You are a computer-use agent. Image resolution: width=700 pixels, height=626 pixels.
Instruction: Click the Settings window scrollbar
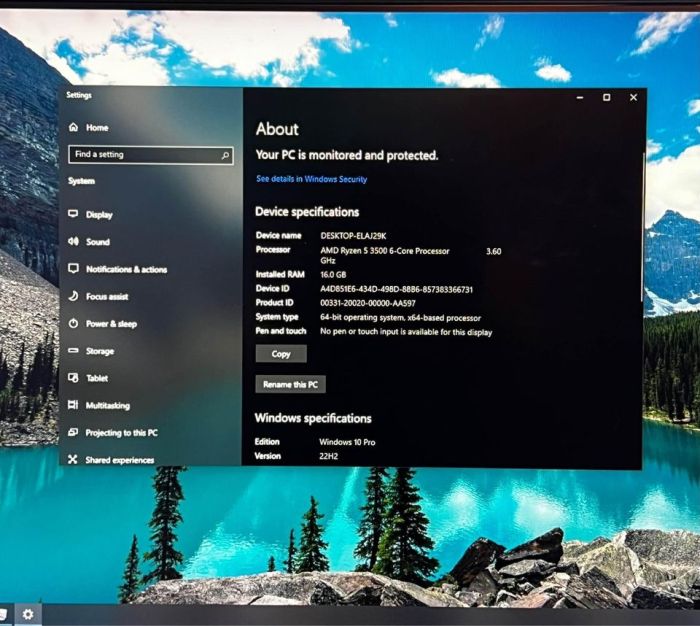click(x=643, y=228)
